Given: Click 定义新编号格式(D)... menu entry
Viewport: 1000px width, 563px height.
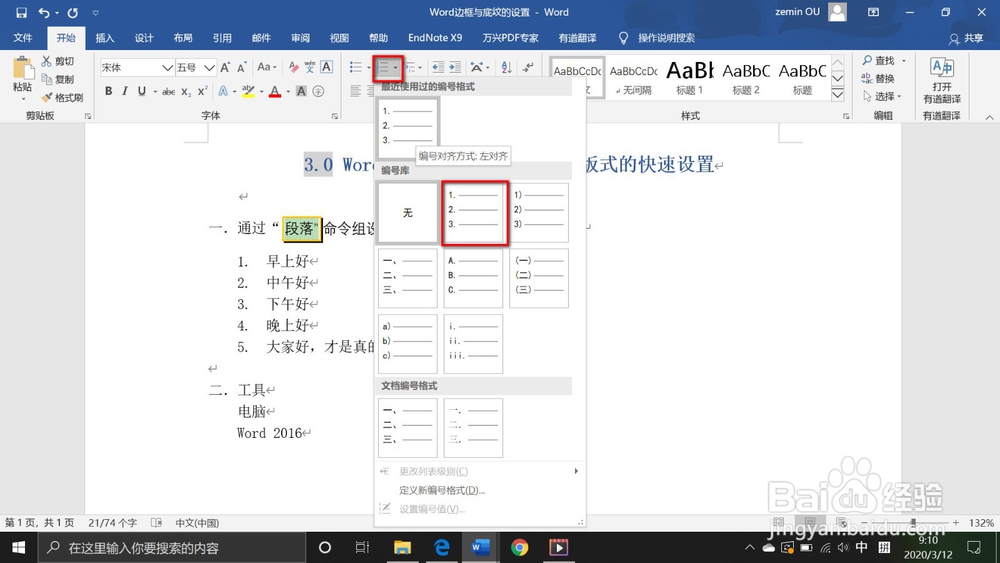Looking at the screenshot, I should pos(442,490).
